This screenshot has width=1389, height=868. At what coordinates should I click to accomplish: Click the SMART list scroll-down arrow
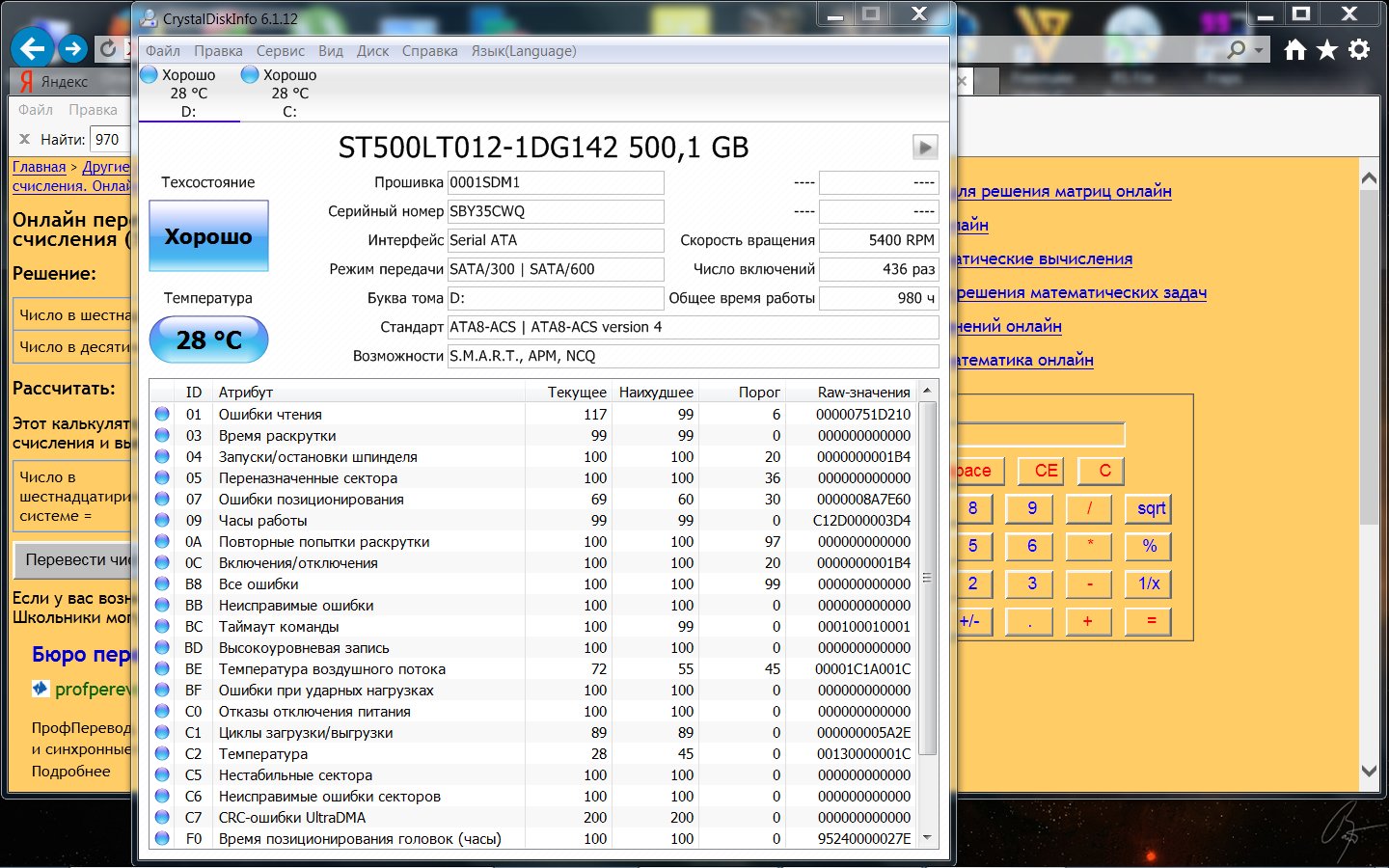(927, 838)
